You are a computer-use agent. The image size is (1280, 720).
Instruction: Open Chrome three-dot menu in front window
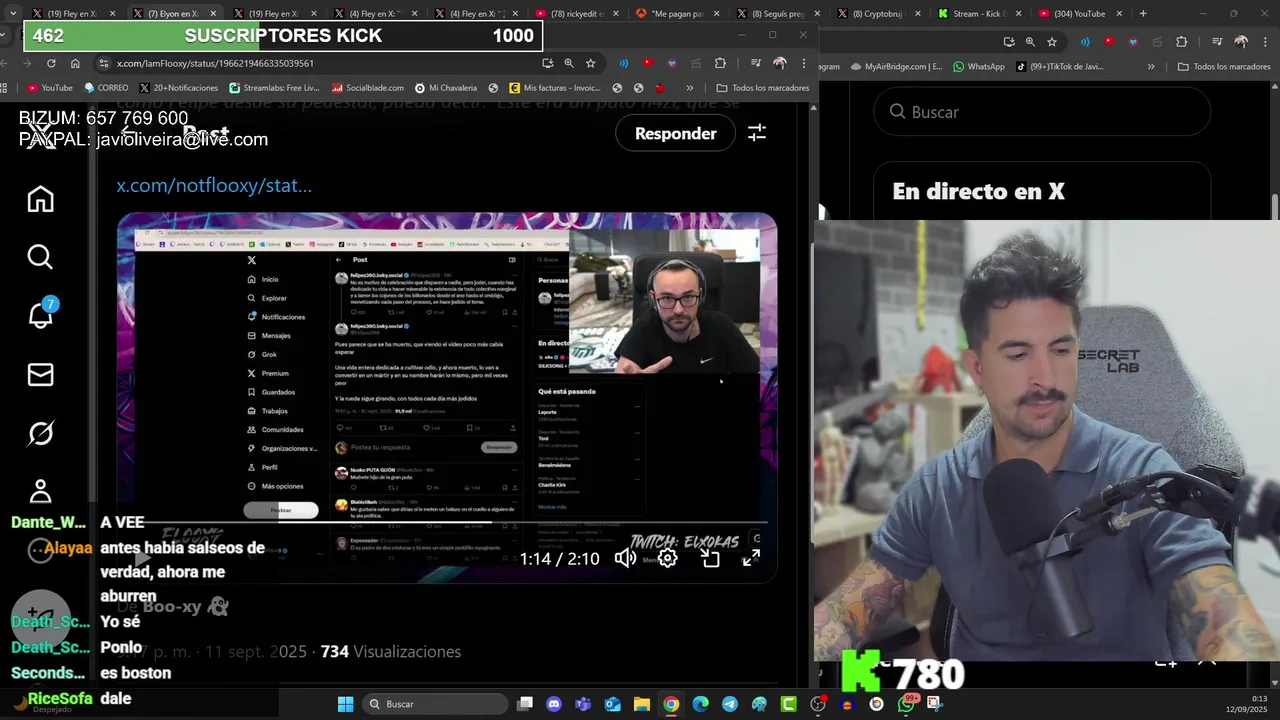point(804,63)
